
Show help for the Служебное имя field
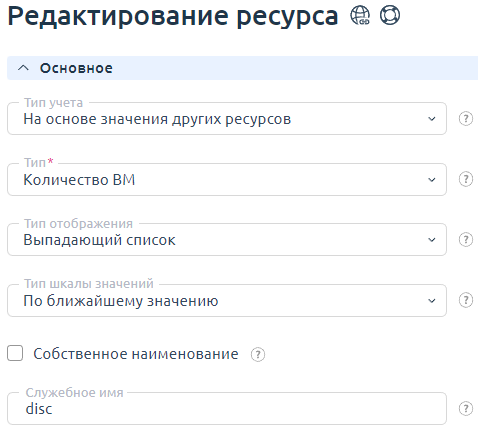pyautogui.click(x=466, y=409)
